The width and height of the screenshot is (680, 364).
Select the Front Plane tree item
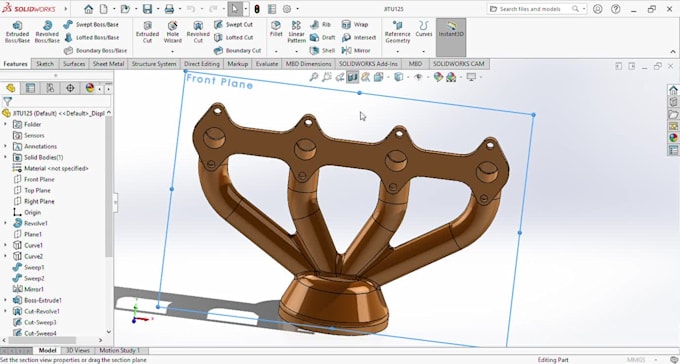(x=34, y=179)
